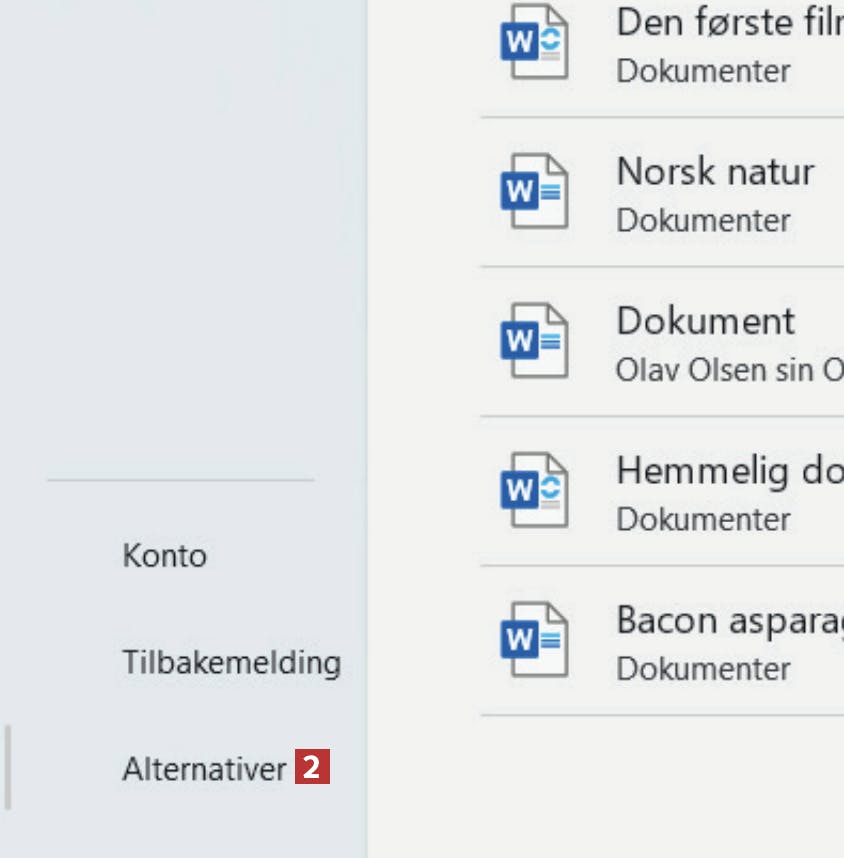This screenshot has height=858, width=844.
Task: Open Word icon beside Norsk natur
Action: [x=534, y=191]
